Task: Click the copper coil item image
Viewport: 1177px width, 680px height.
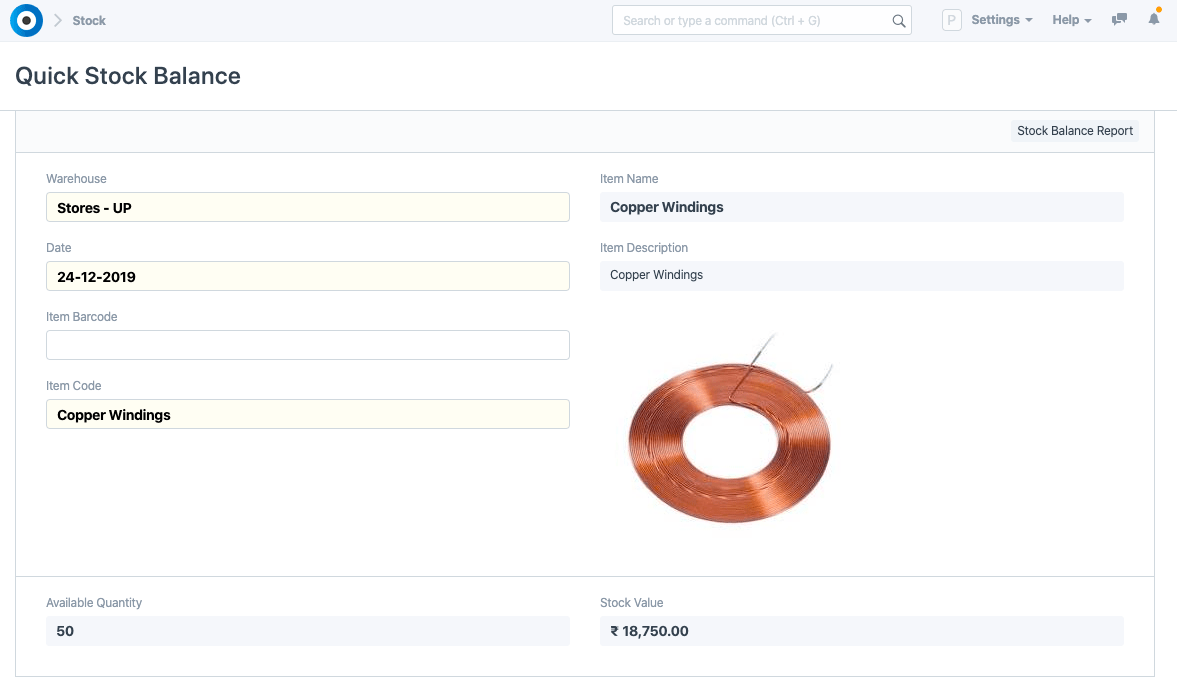Action: [730, 432]
